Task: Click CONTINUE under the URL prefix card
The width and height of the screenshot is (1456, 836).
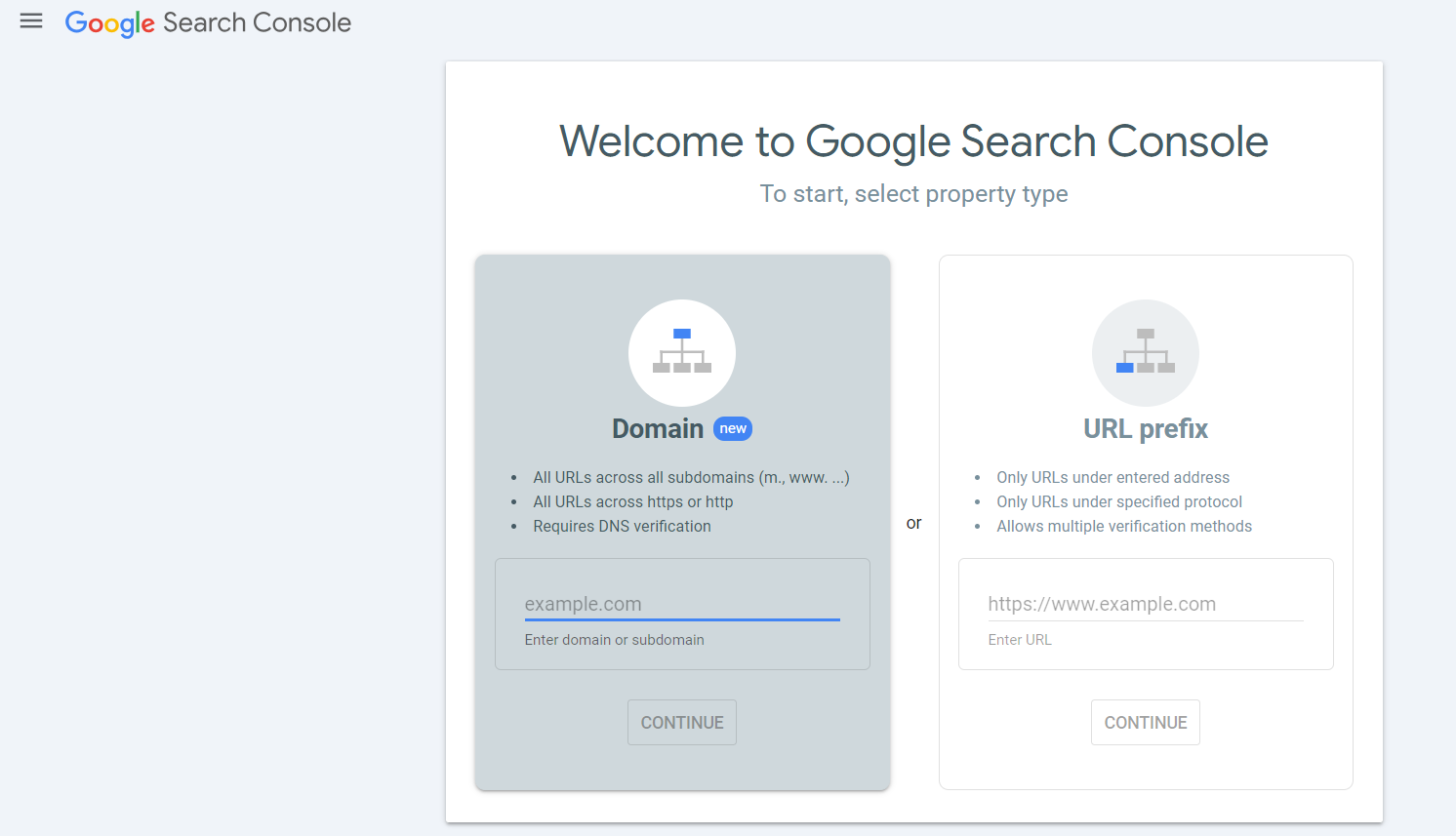Action: (x=1146, y=723)
